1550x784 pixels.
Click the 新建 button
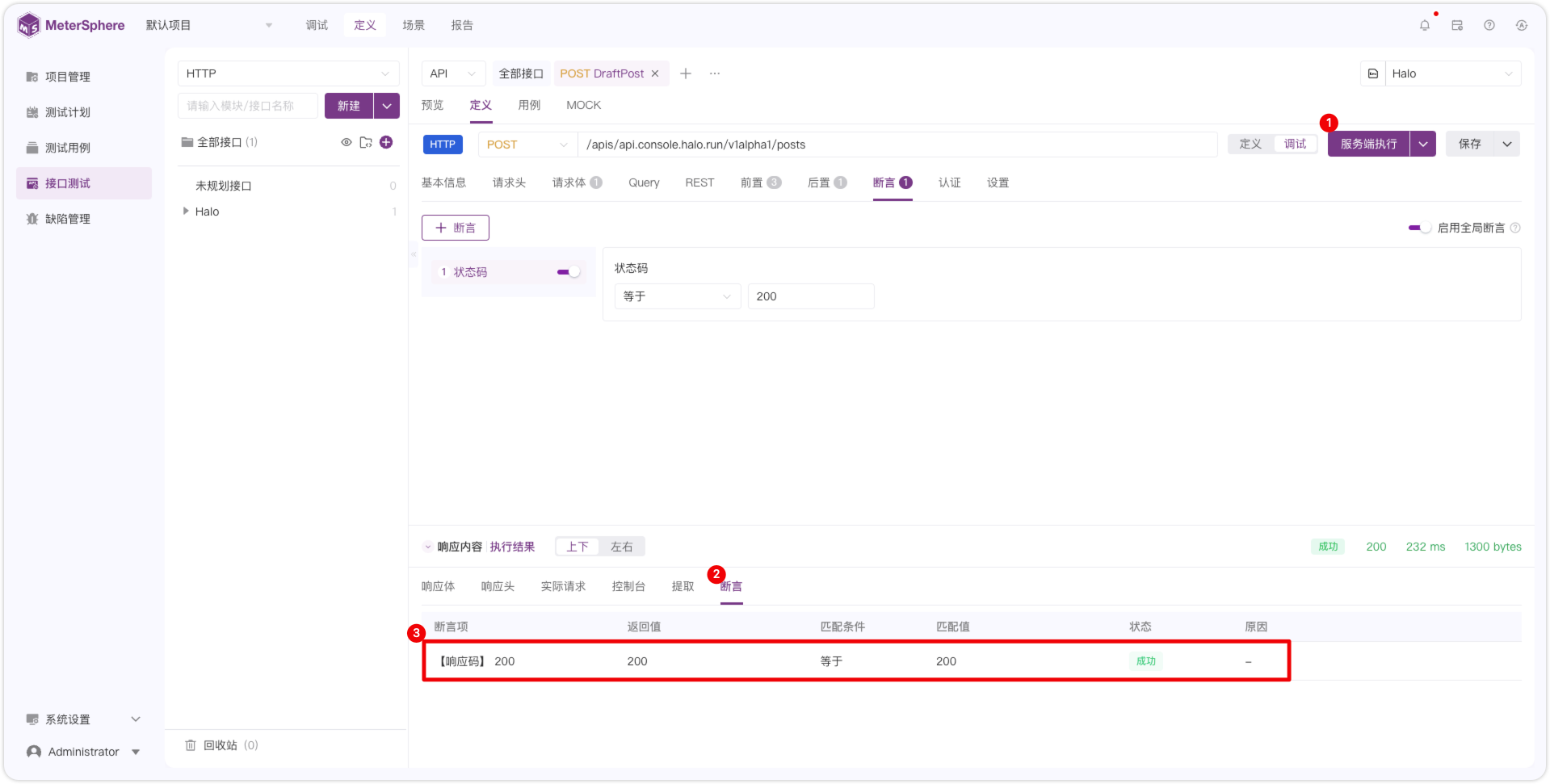[x=348, y=106]
